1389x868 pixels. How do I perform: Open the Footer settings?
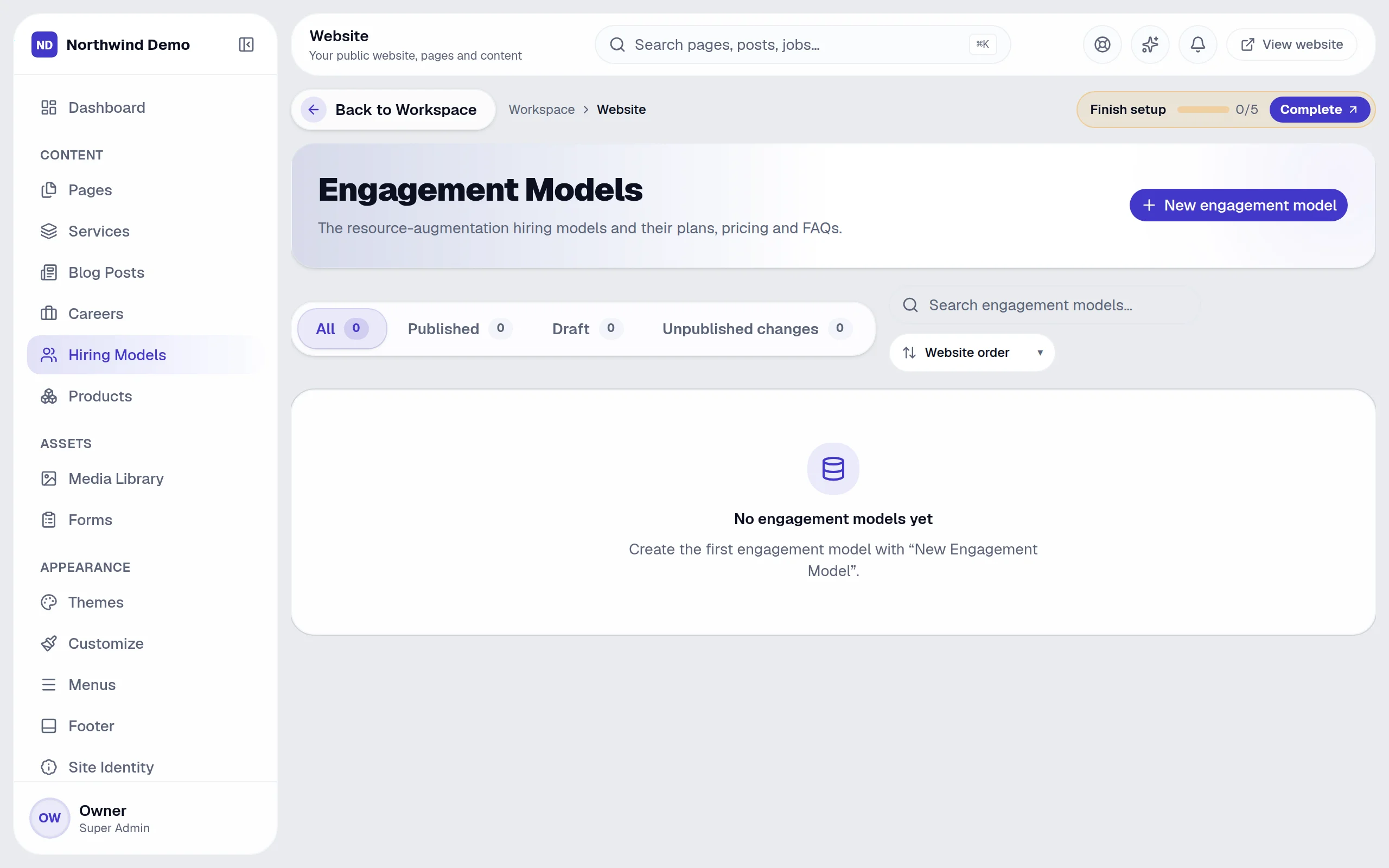click(146, 726)
